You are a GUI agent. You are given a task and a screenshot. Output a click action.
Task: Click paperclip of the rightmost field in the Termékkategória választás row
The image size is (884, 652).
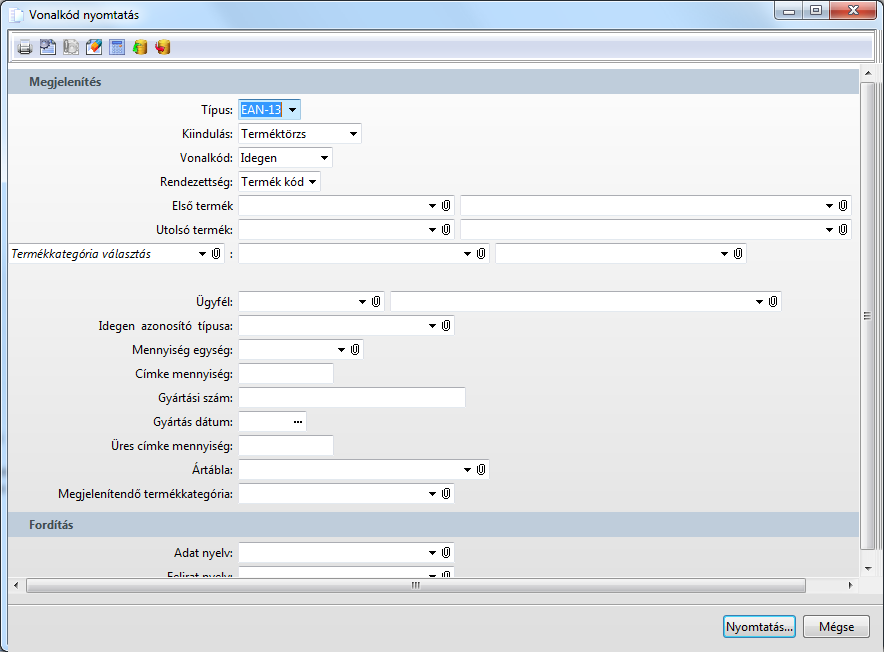[x=738, y=254]
